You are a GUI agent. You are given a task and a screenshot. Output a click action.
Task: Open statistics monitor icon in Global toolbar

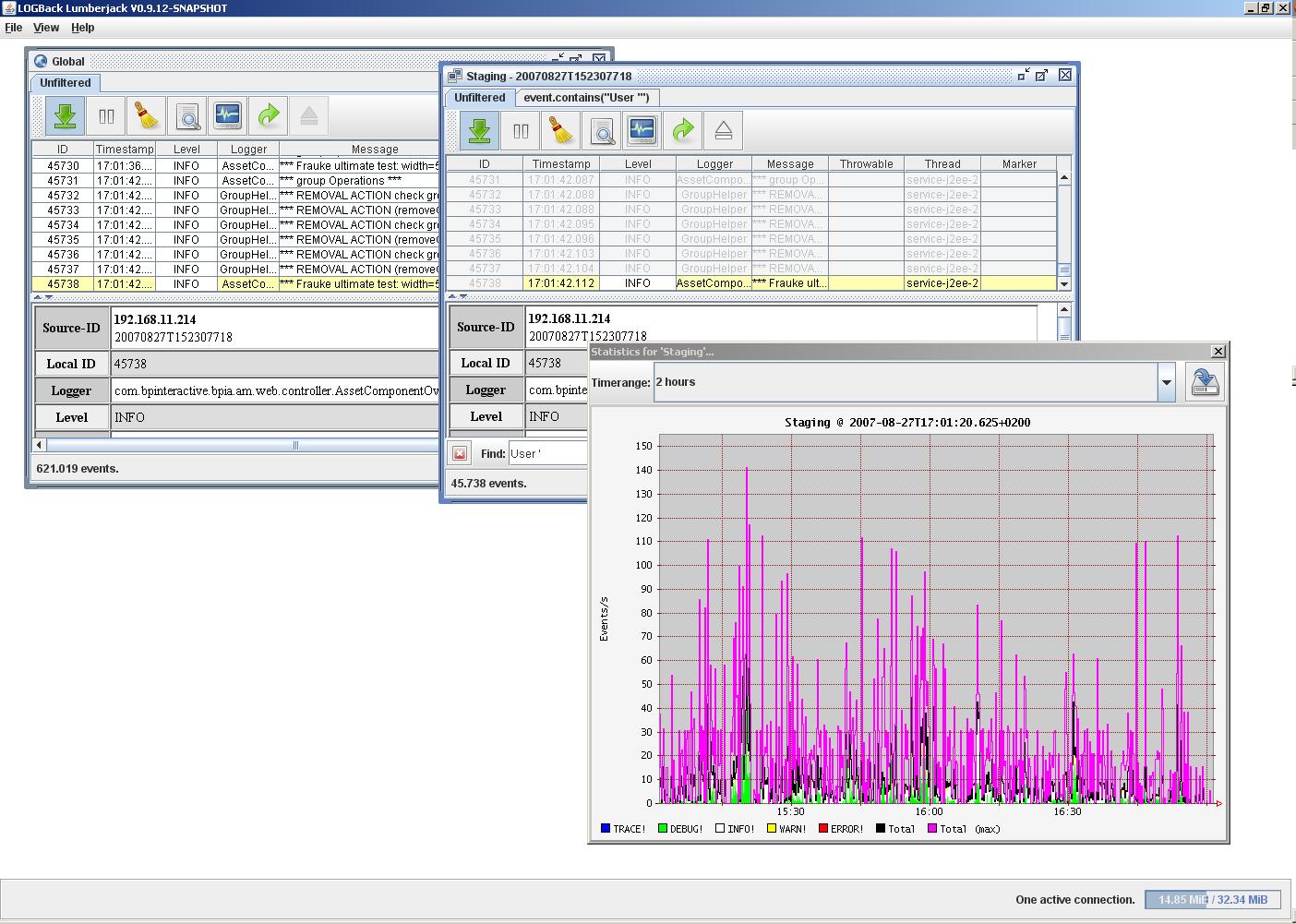coord(228,116)
